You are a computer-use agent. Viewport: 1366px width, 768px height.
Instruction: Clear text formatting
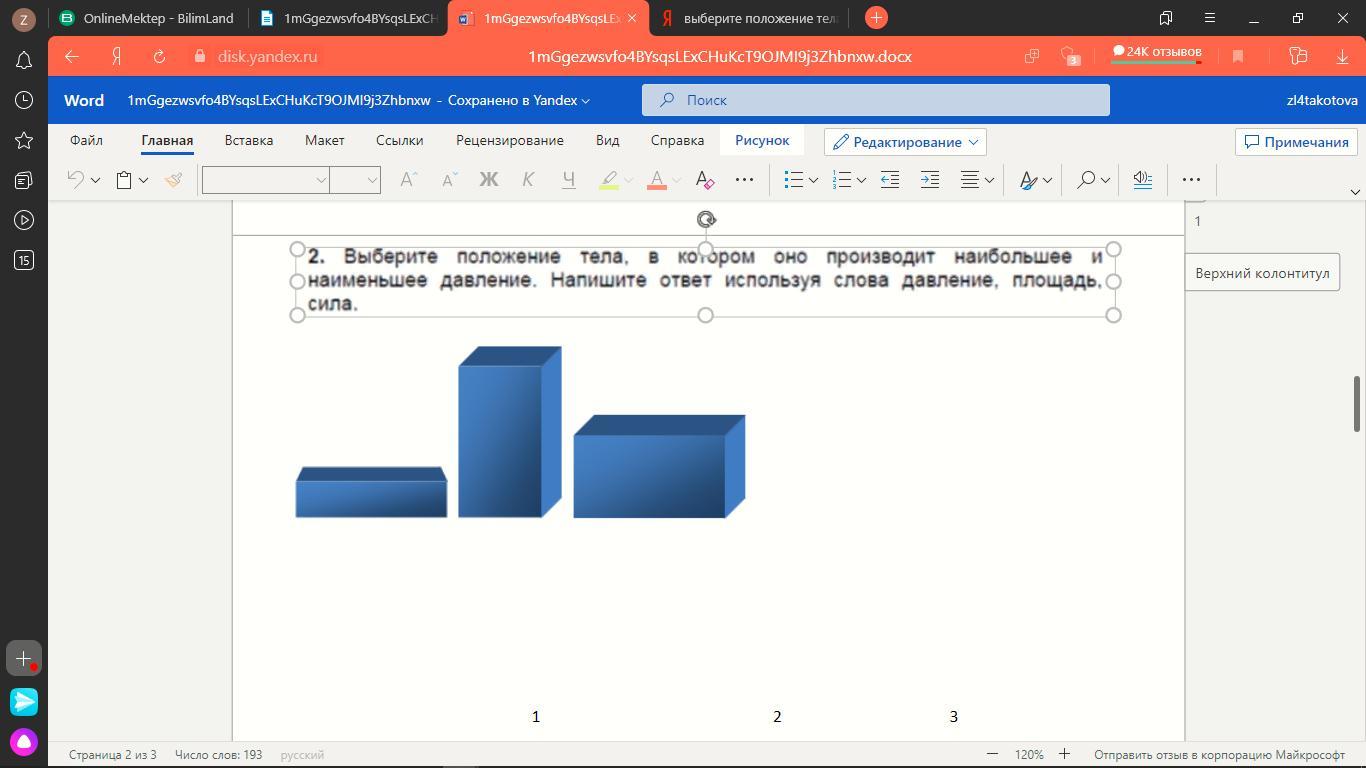[x=705, y=180]
